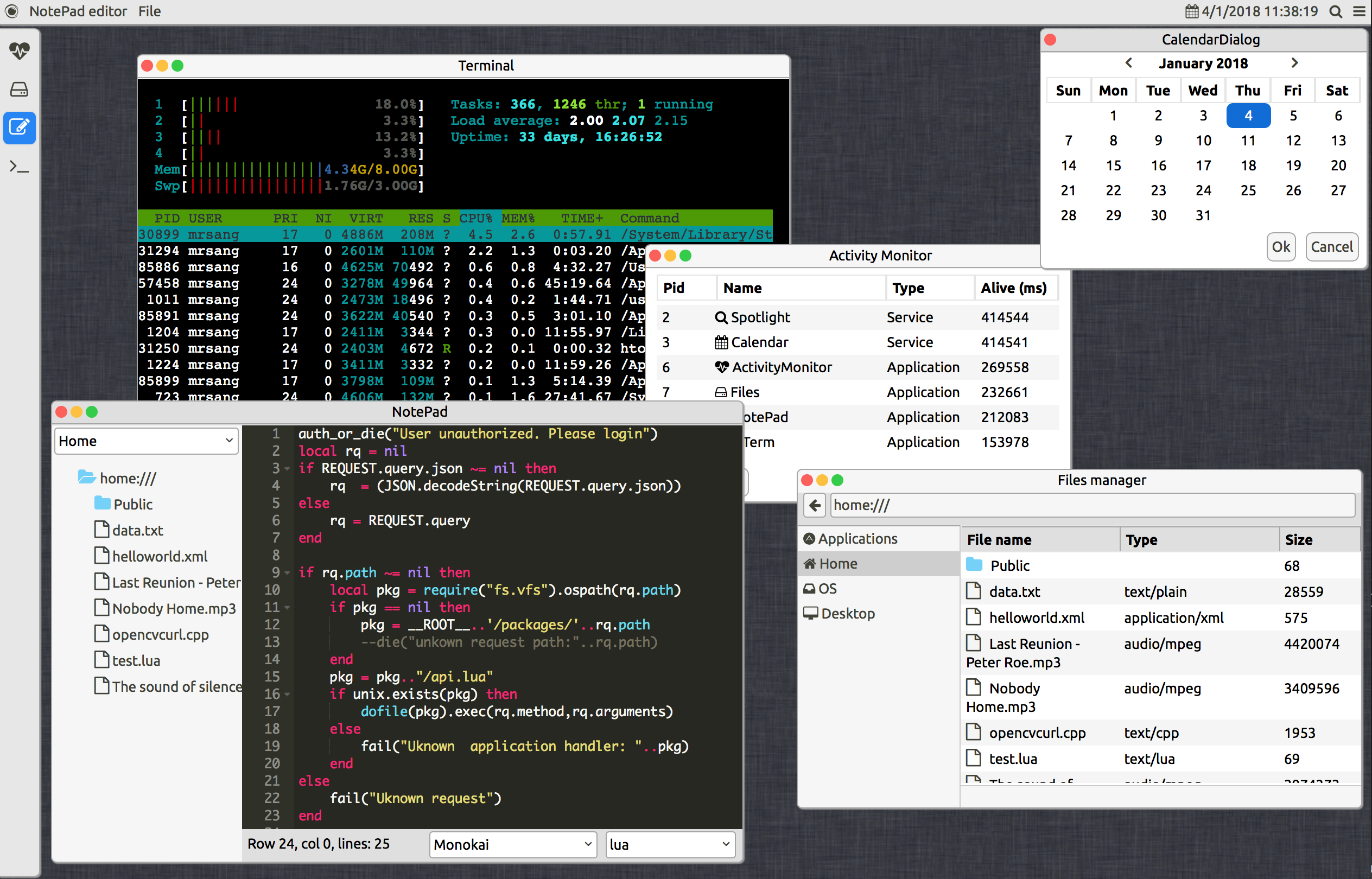Viewport: 1372px width, 879px height.
Task: Select Applications in Files manager sidebar
Action: (x=879, y=538)
